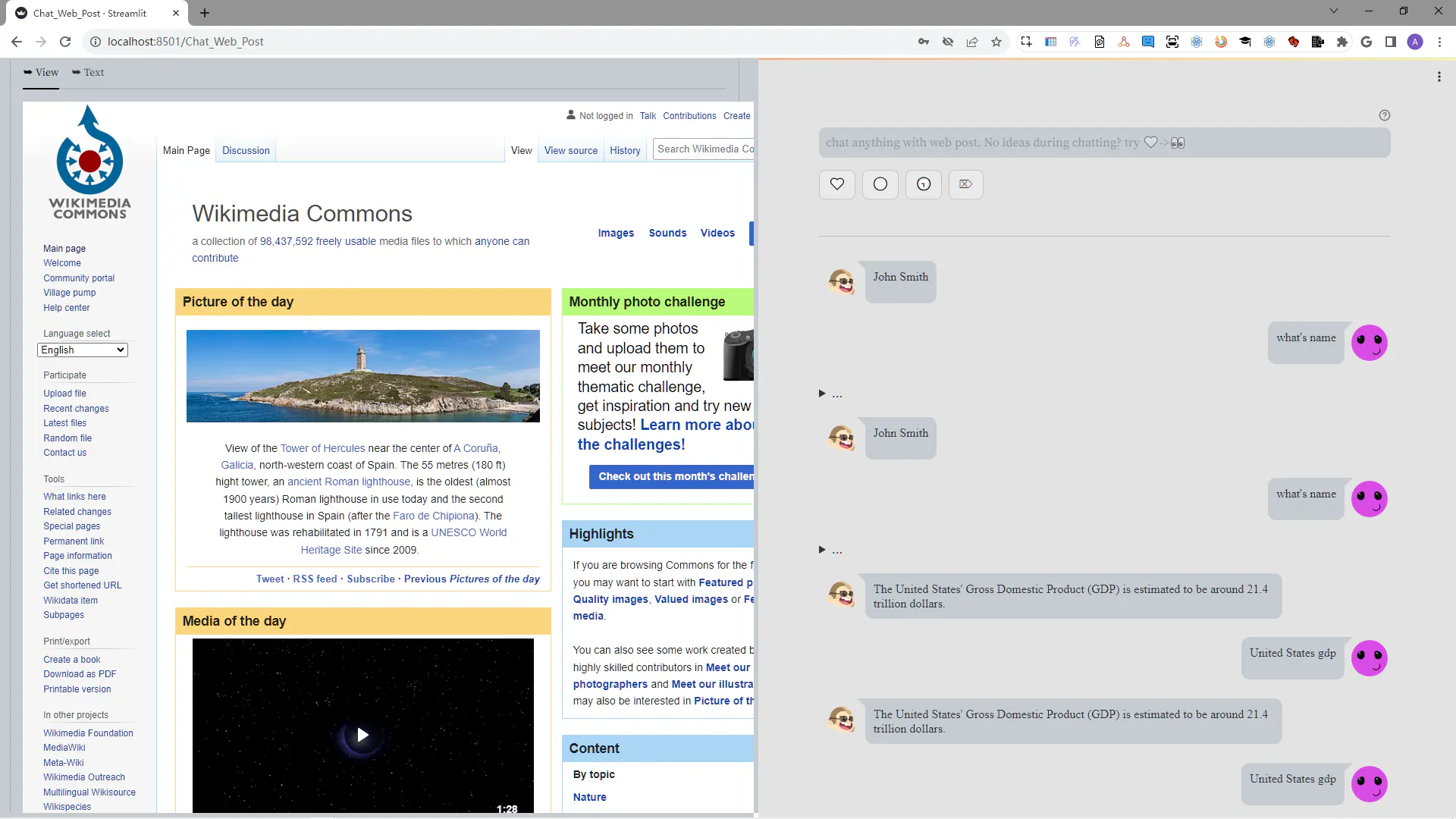Expand the collapsed '...' section under second what's name
This screenshot has height=819, width=1456.
[x=830, y=550]
